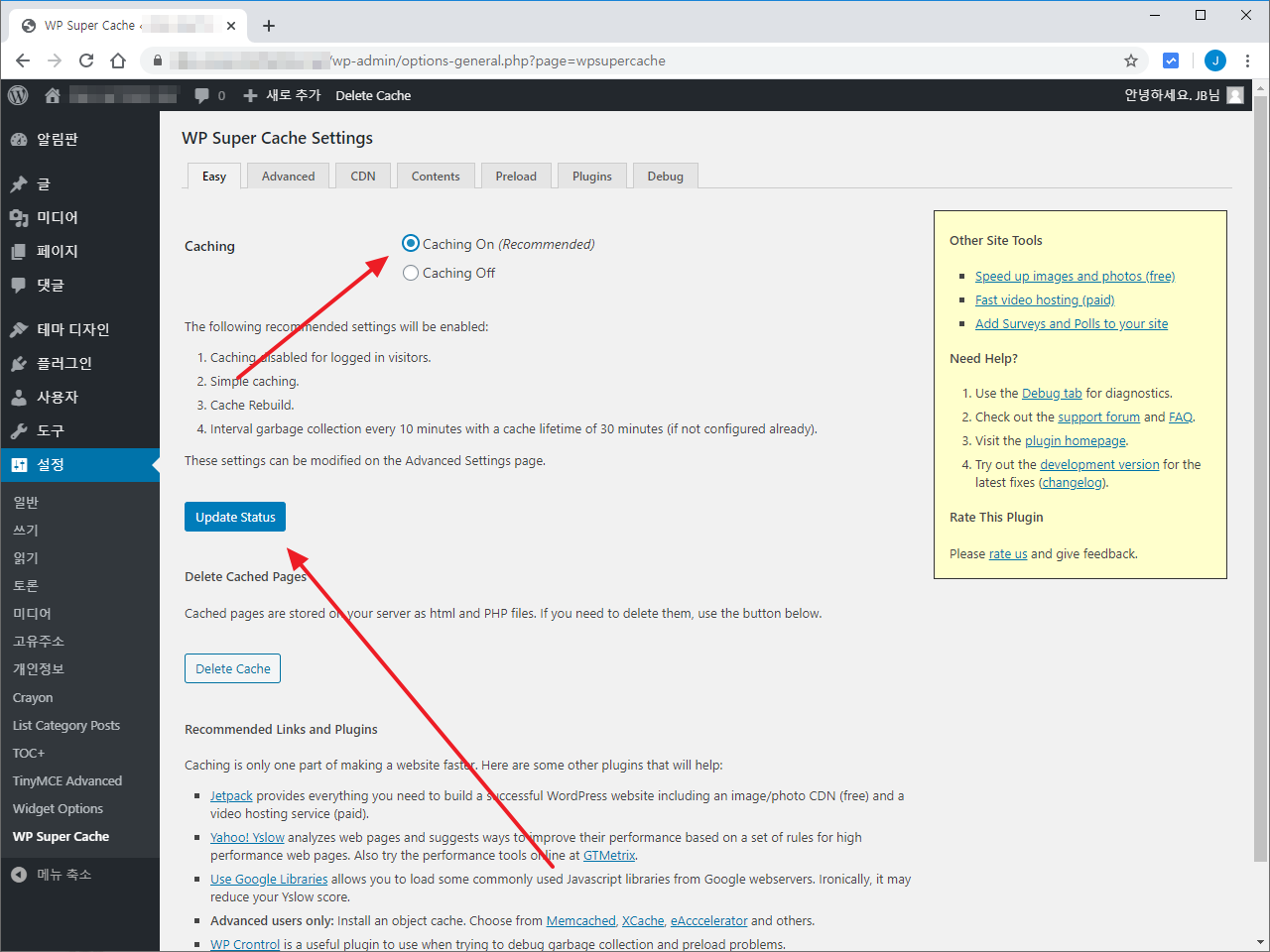The image size is (1270, 952).
Task: Click the 플러그인 plug icon
Action: tap(19, 363)
